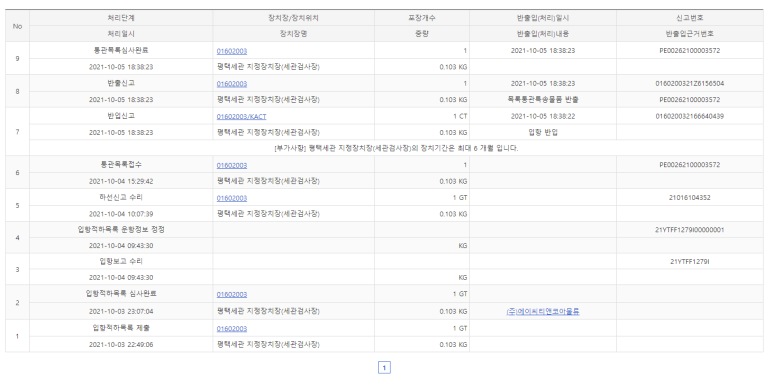The width and height of the screenshot is (773, 375).
Task: Select PE00262100003572 below 0160200321Z6156504
Action: point(690,100)
